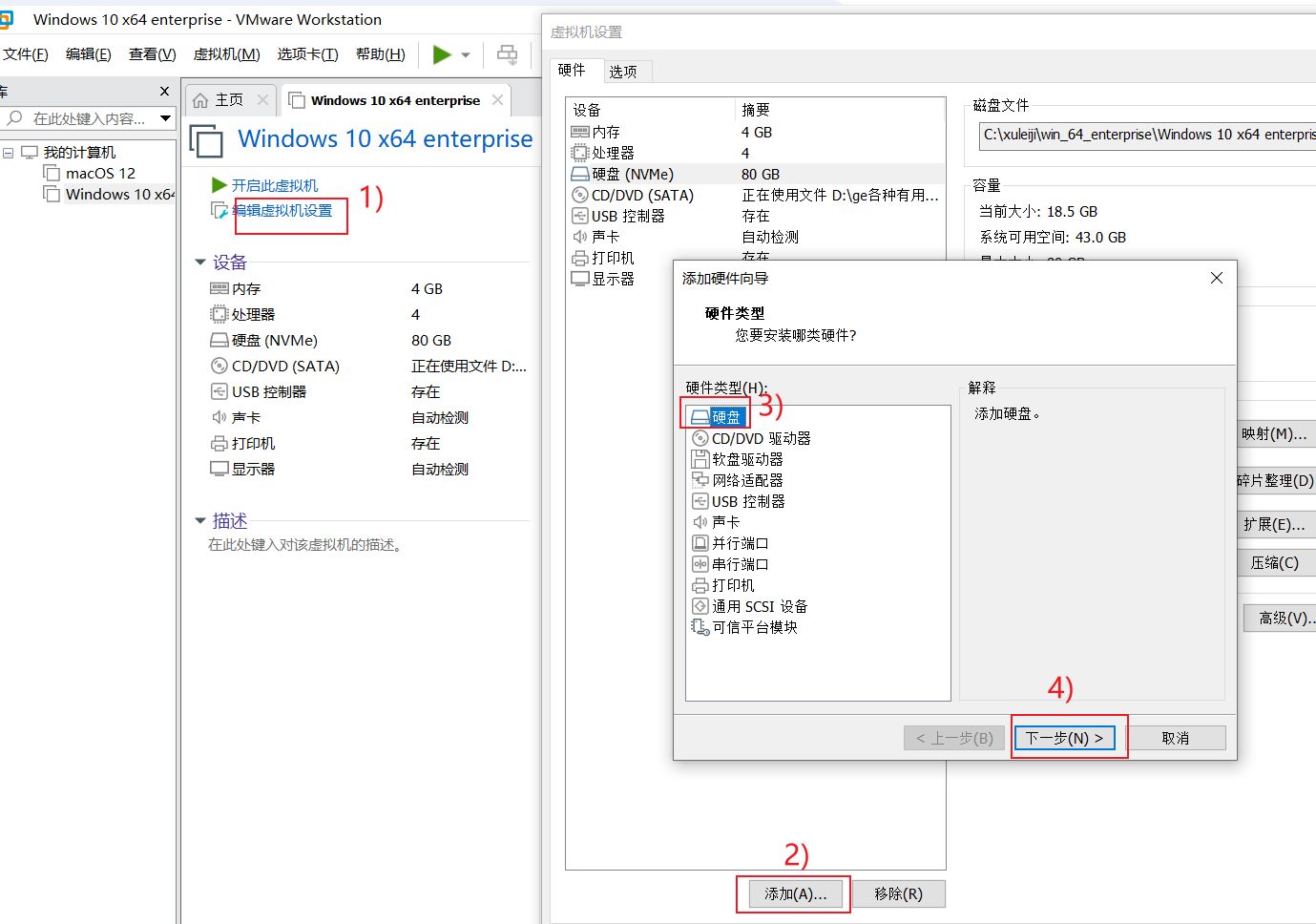Collapse the 设备 section

[200, 262]
